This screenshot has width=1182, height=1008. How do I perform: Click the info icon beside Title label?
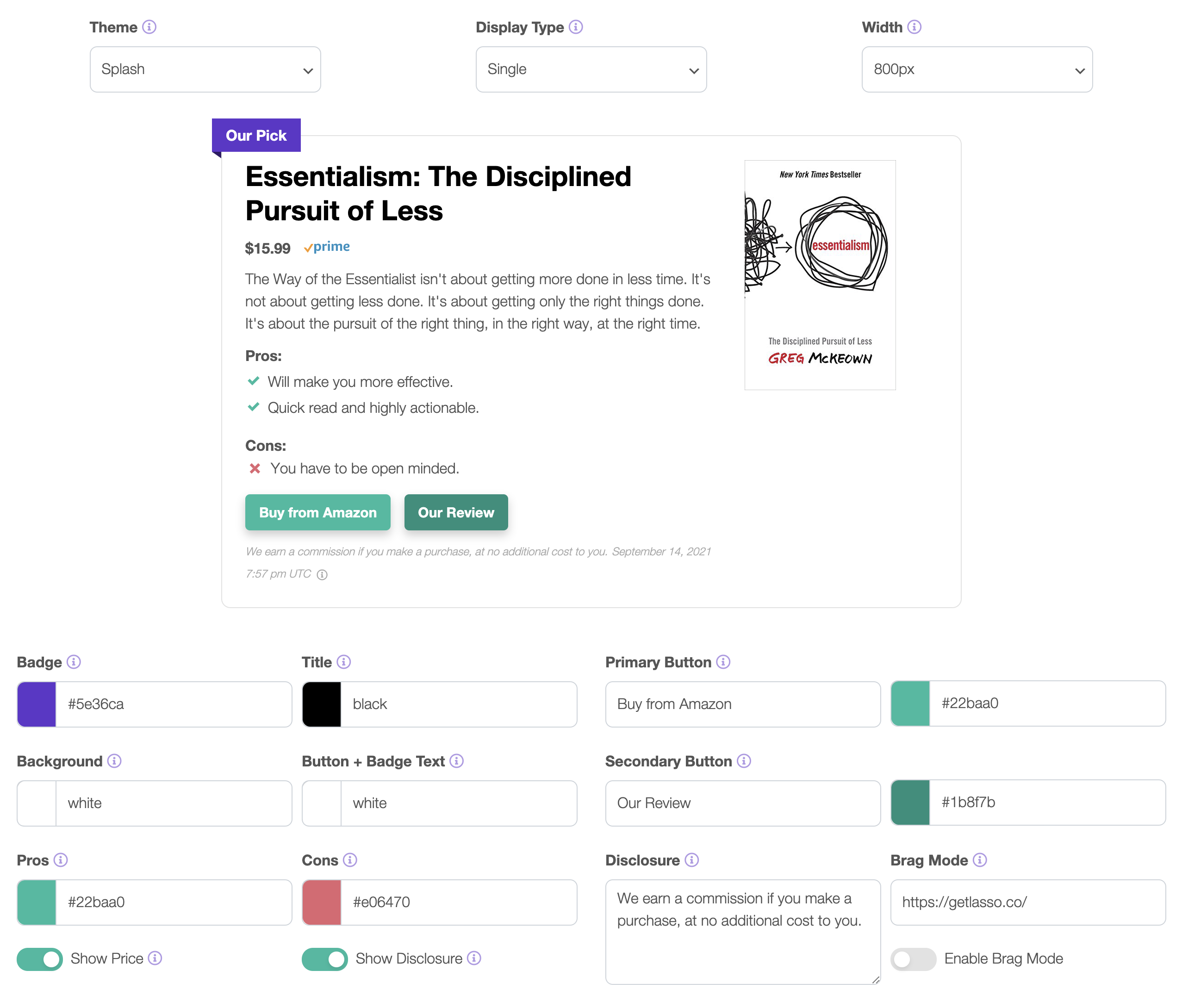pos(343,662)
